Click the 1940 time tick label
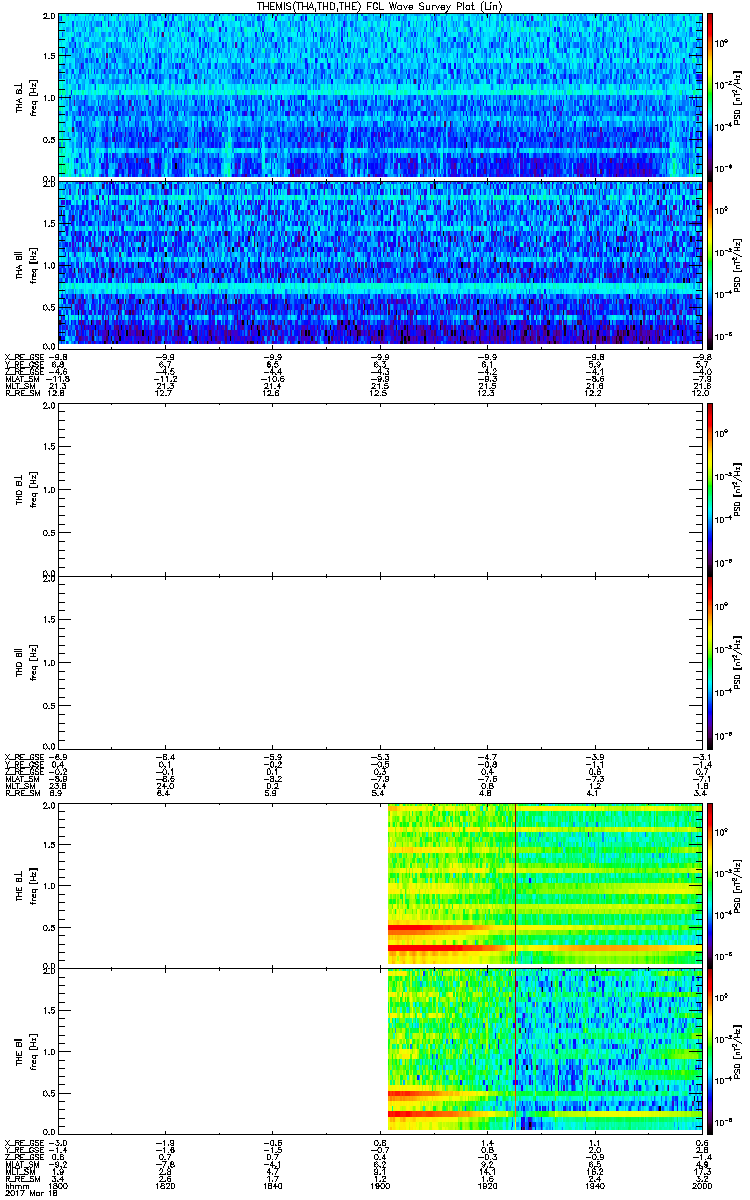The image size is (750, 1200). tap(595, 1185)
